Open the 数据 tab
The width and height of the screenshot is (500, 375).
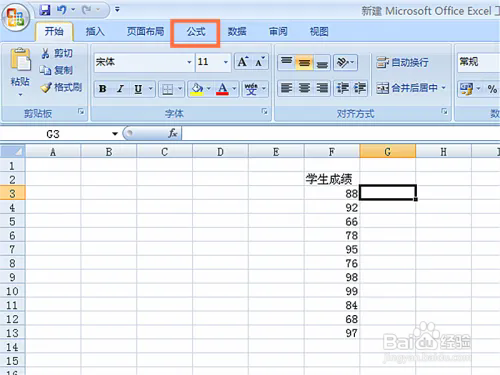coord(237,32)
